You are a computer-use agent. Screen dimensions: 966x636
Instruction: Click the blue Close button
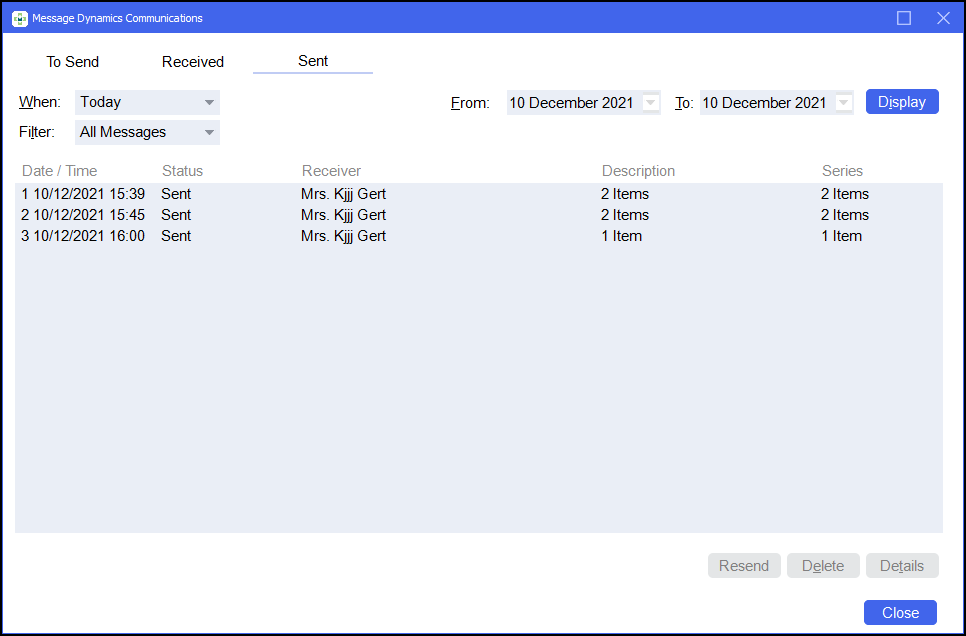coord(900,613)
